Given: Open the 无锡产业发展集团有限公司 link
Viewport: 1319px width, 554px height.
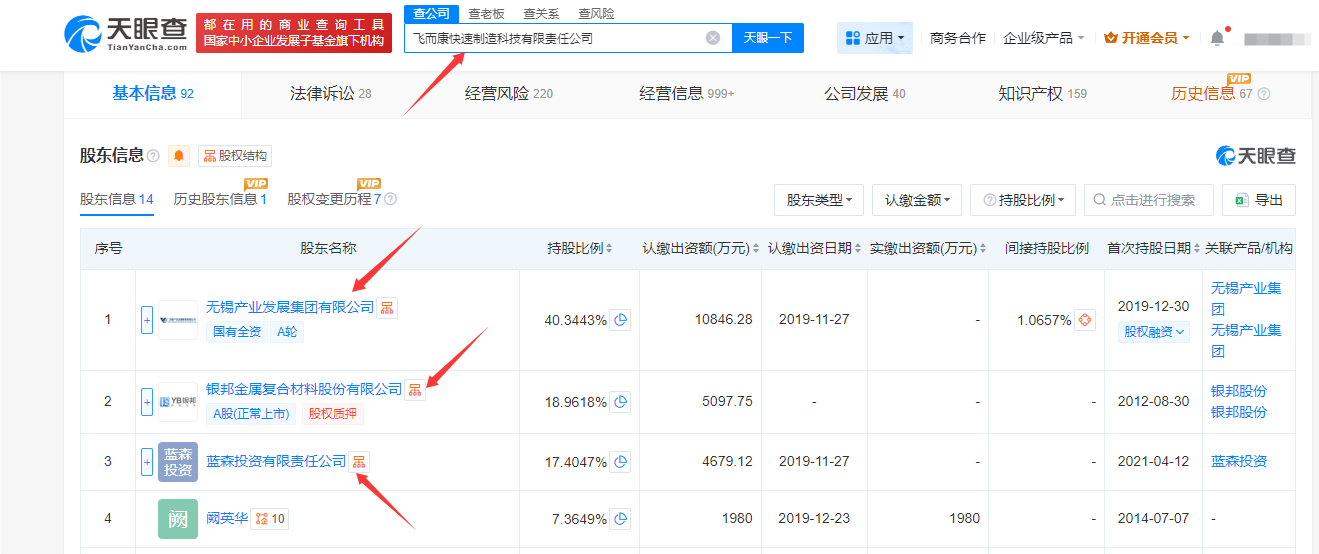Looking at the screenshot, I should [x=290, y=307].
